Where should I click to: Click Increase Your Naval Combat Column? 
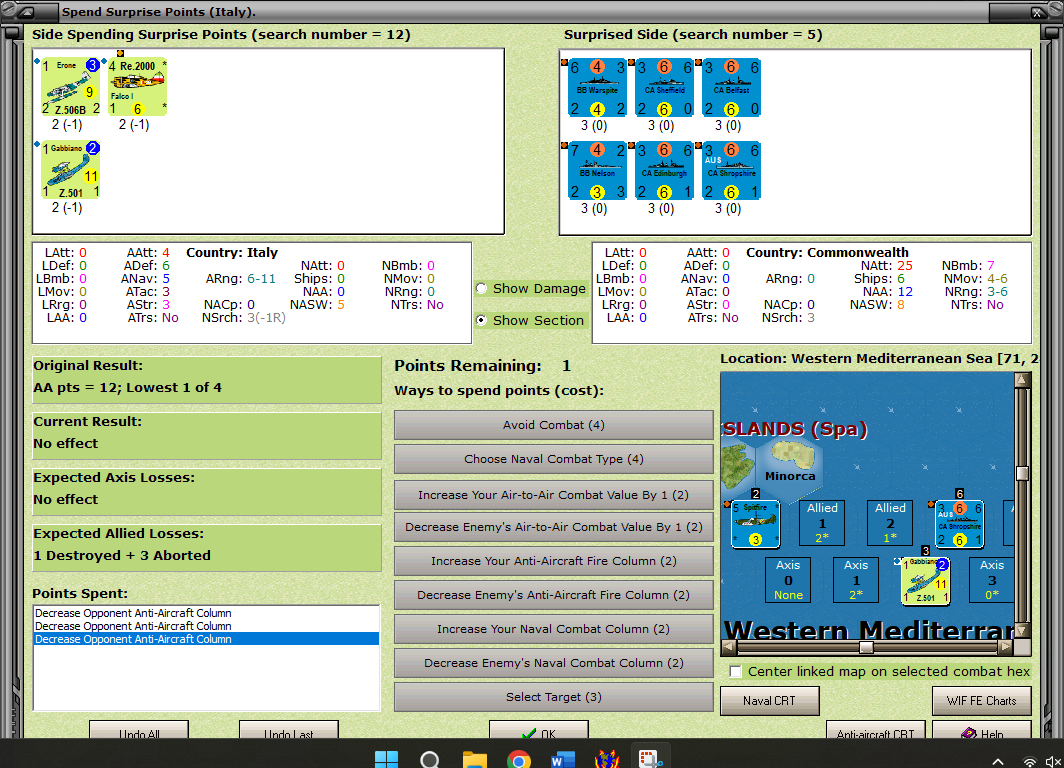(x=554, y=629)
